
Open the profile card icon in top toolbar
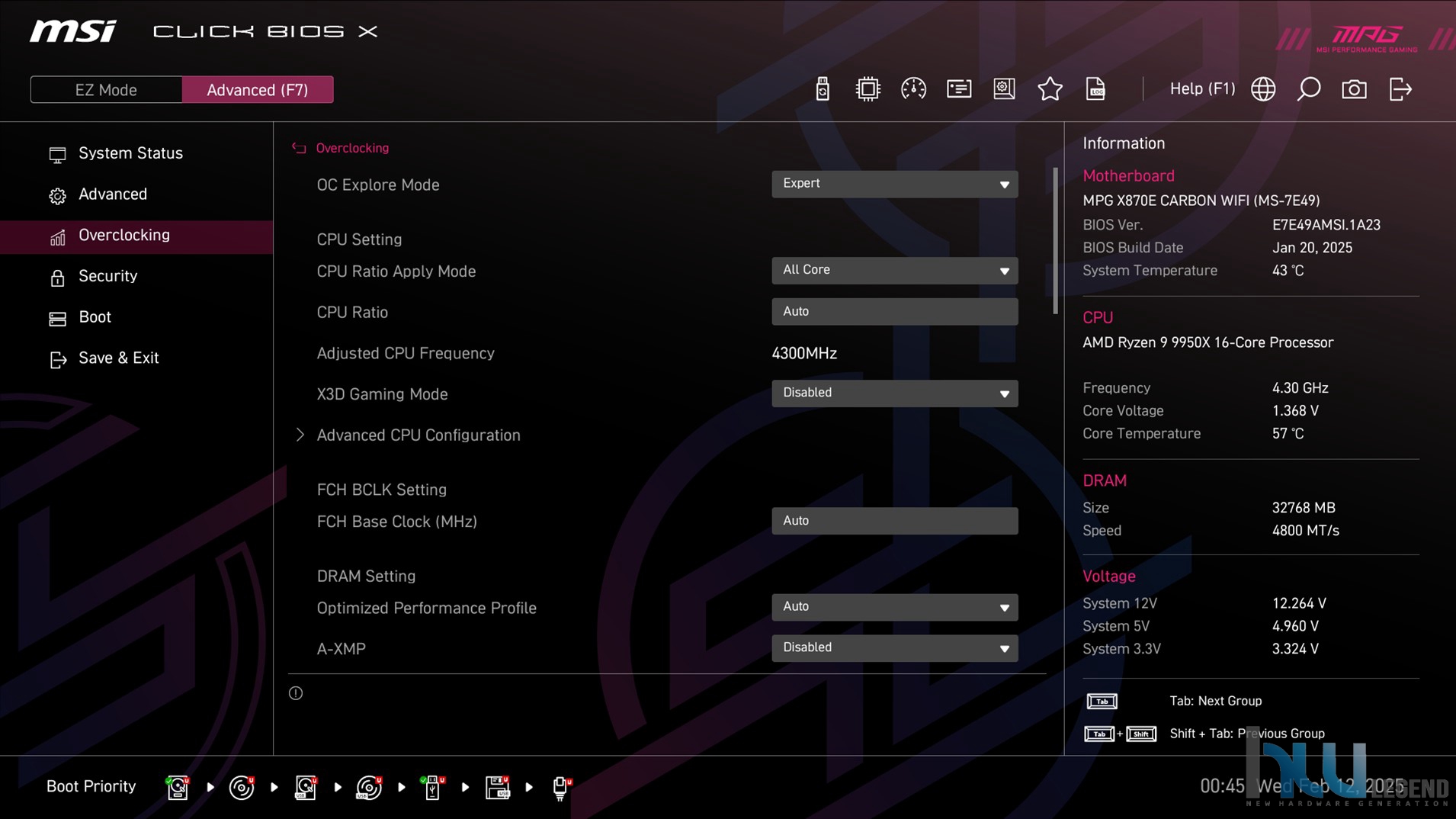coord(959,89)
